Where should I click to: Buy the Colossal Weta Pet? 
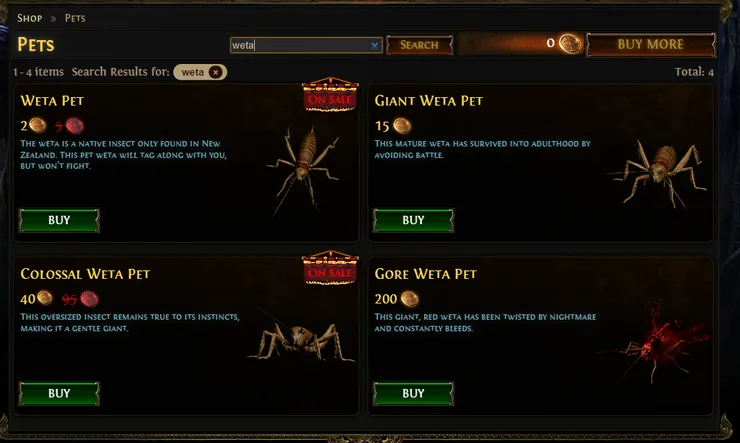pyautogui.click(x=59, y=393)
